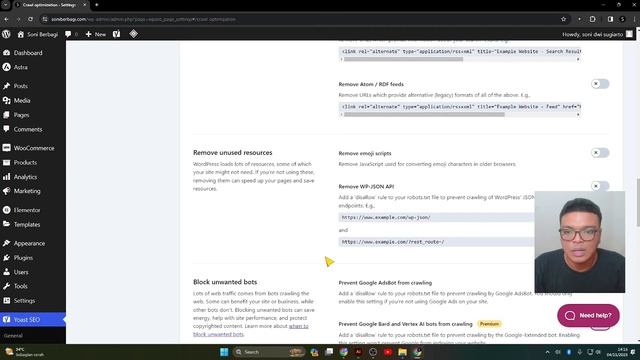Go back with browser back arrow
This screenshot has width=640, height=360.
tap(7, 19)
